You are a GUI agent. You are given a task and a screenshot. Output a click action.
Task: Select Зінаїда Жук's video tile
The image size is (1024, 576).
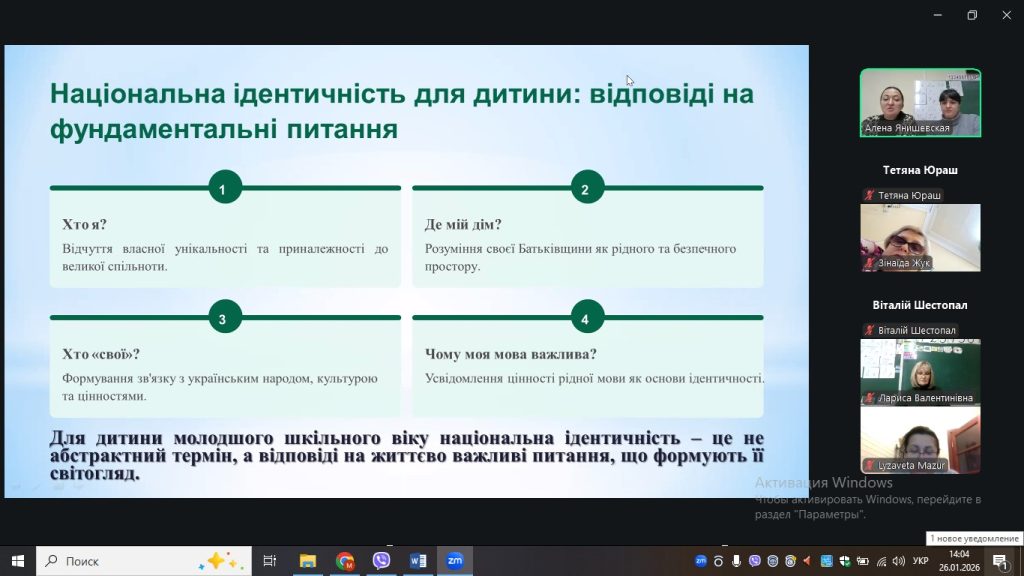coord(920,237)
